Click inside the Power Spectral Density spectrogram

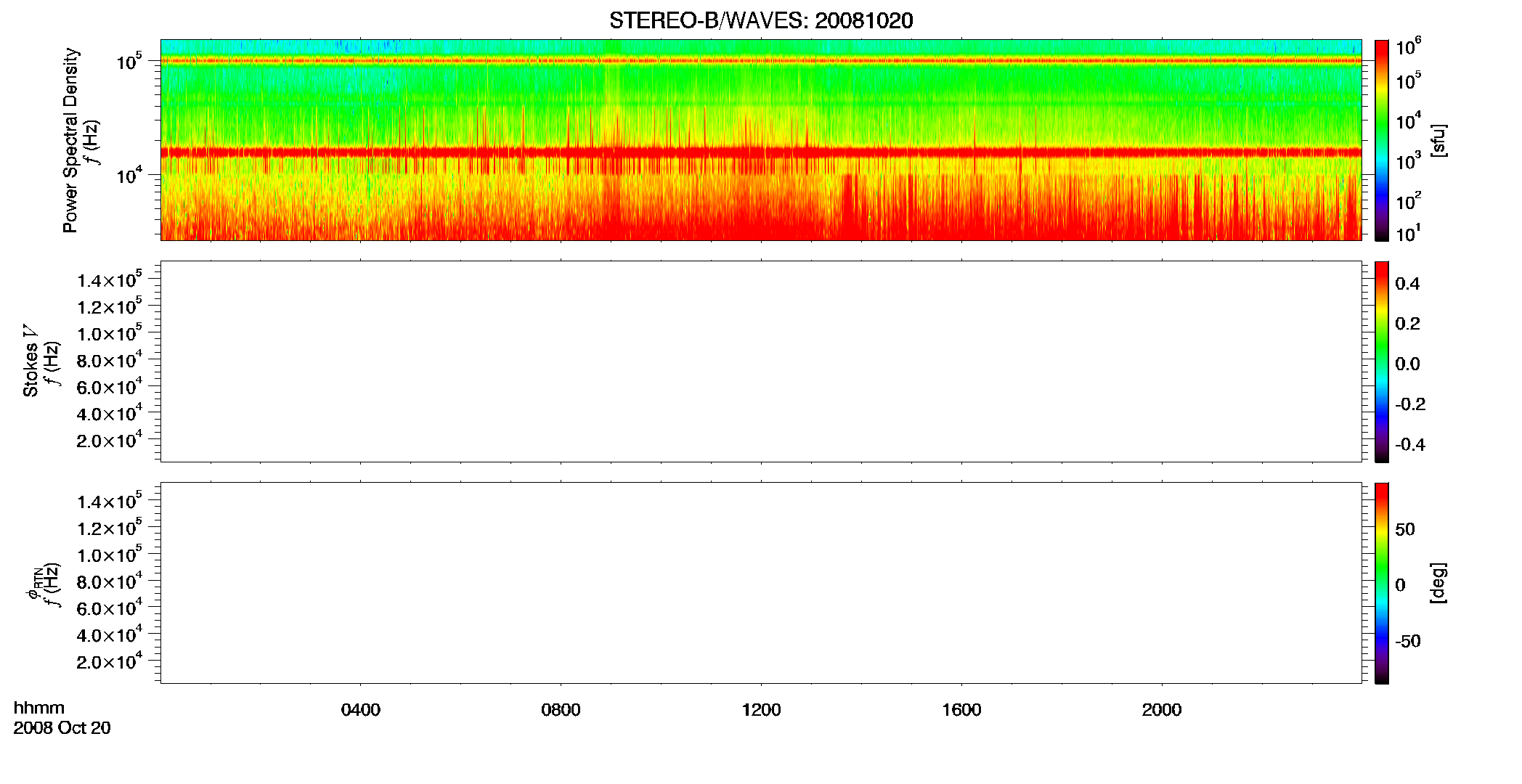point(761,140)
